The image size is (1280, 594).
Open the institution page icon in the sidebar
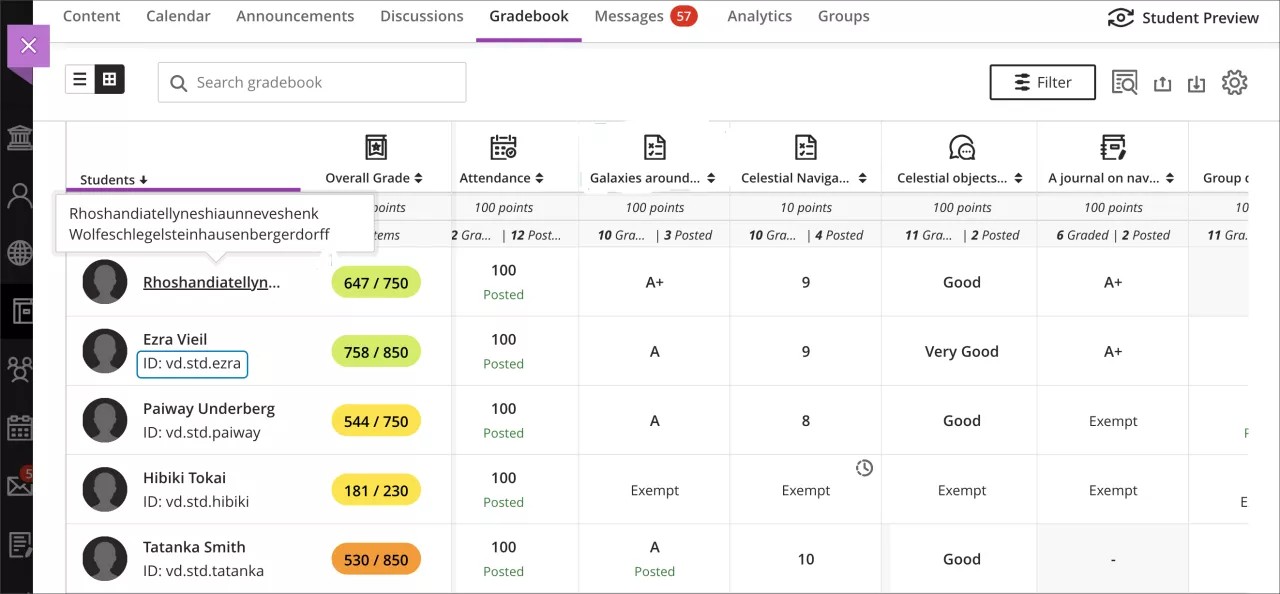point(20,138)
